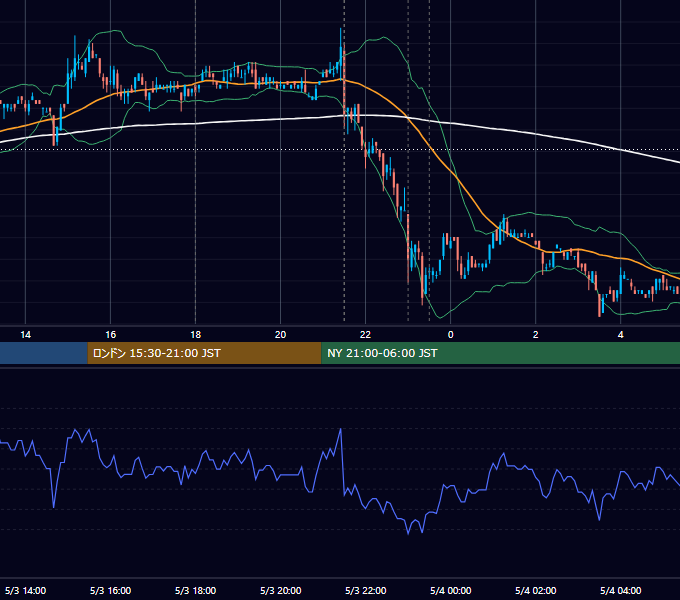The image size is (680, 600).
Task: Click the ロンドン 15:30-21:00 JST session bar
Action: (204, 353)
